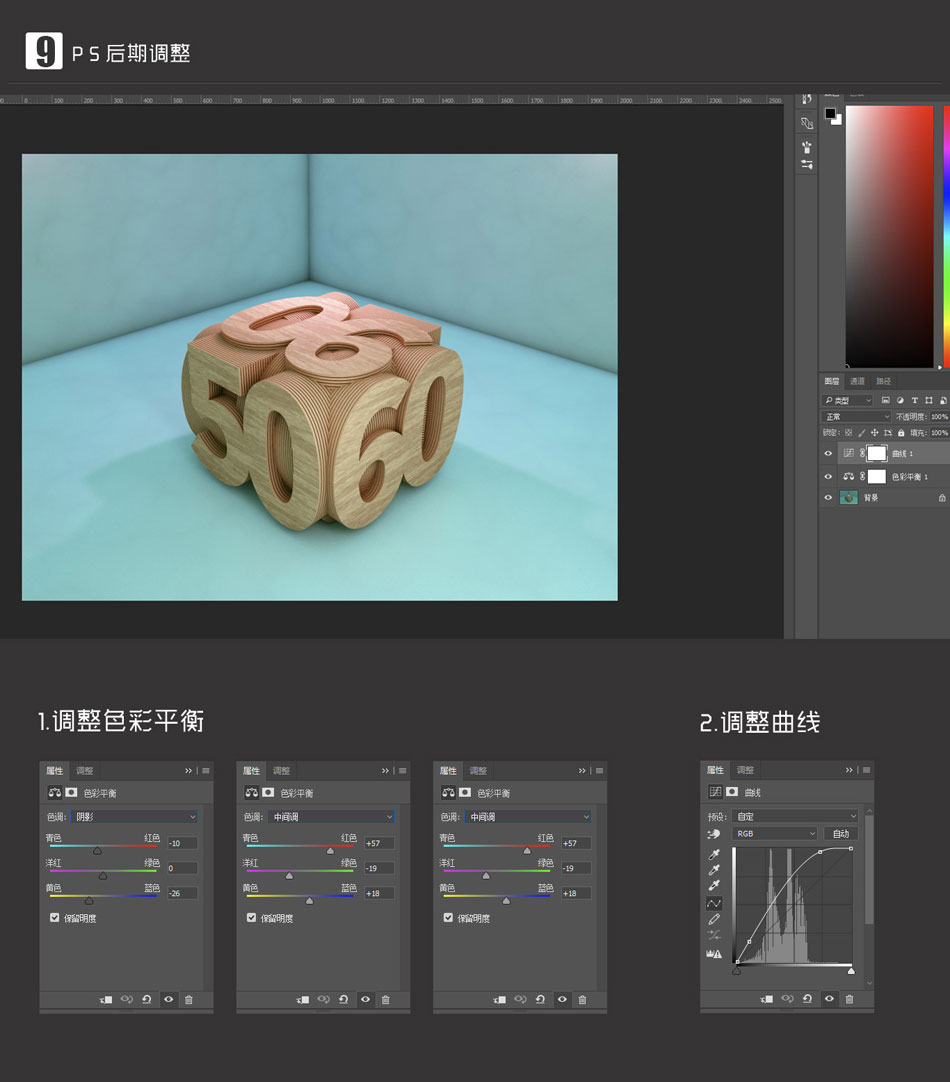950x1082 pixels.
Task: Open the 类型 layer filter dropdown
Action: coord(848,400)
